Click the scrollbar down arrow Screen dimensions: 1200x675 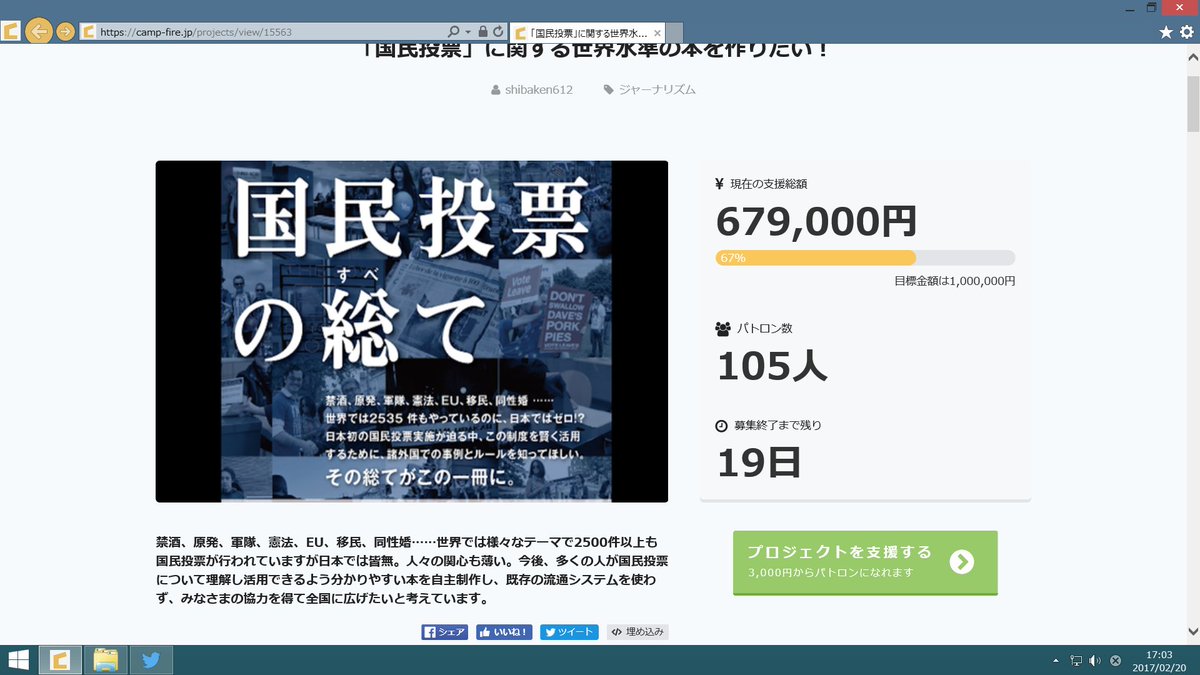[x=1192, y=632]
